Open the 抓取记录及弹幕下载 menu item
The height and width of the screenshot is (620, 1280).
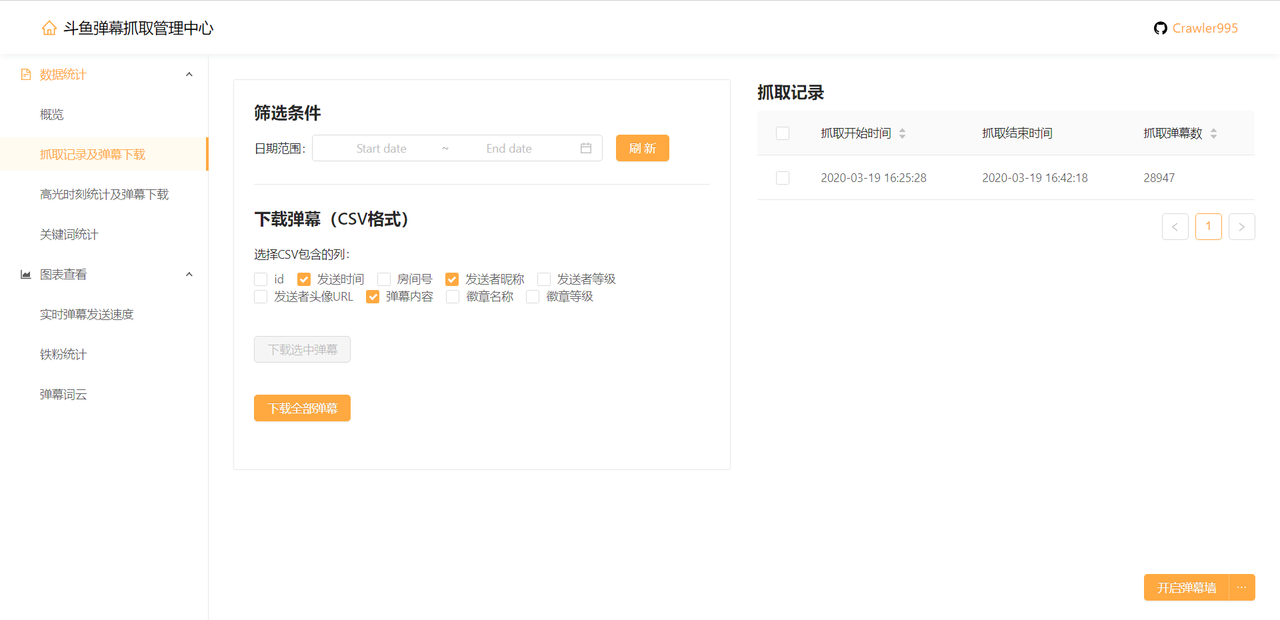coord(104,154)
